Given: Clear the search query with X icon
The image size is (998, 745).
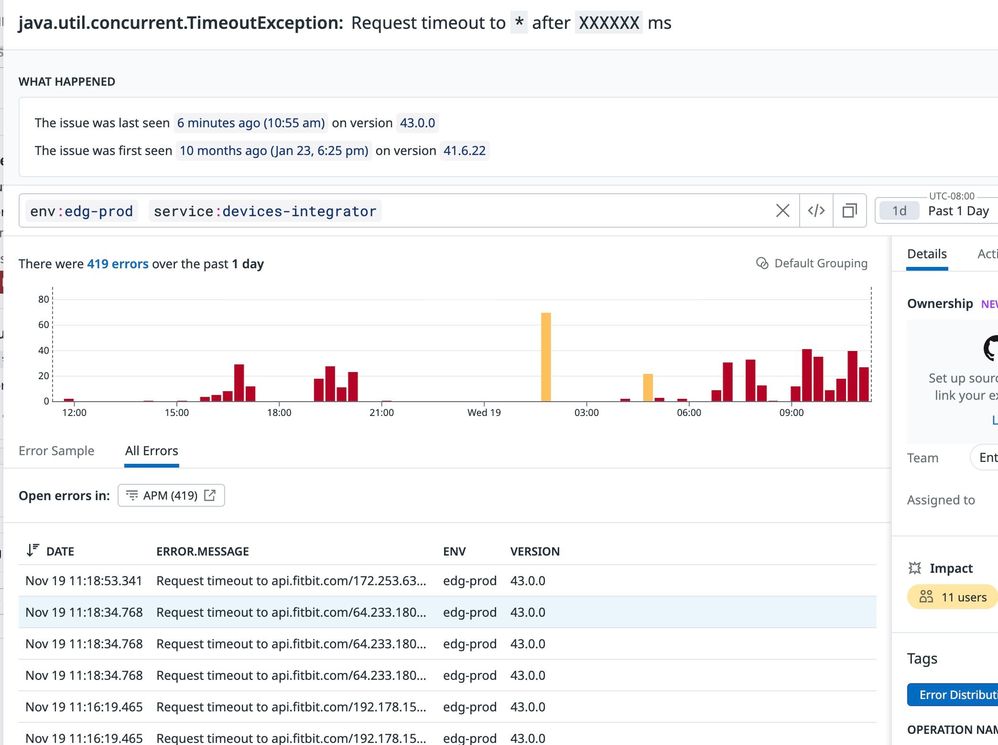Looking at the screenshot, I should pos(783,211).
